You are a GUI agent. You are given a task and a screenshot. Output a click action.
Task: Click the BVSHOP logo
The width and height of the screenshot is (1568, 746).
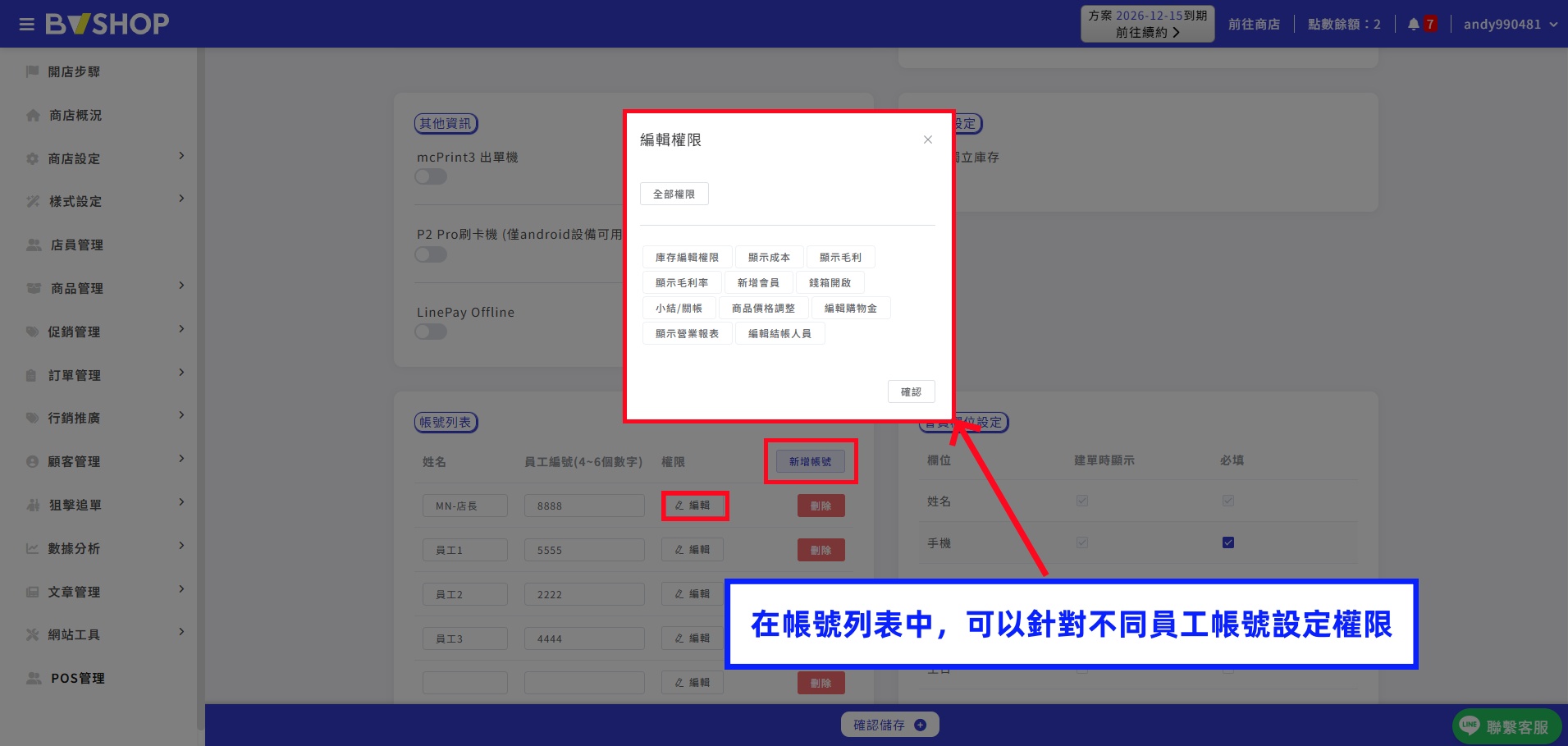[x=107, y=24]
